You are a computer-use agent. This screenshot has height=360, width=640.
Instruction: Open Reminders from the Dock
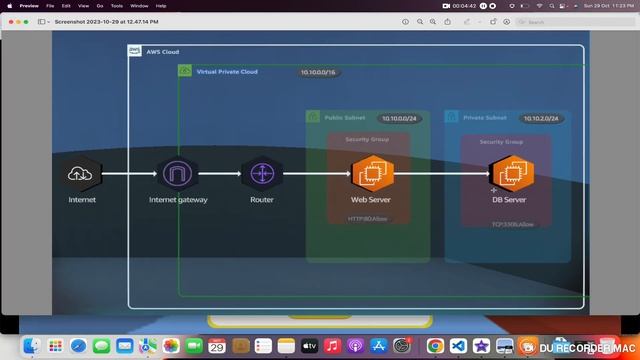pyautogui.click(x=263, y=346)
